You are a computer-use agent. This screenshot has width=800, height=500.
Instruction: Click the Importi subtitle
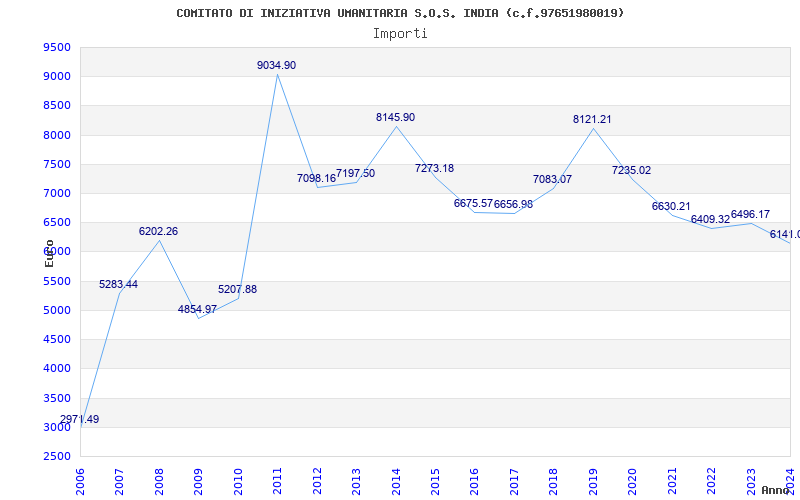(x=400, y=34)
